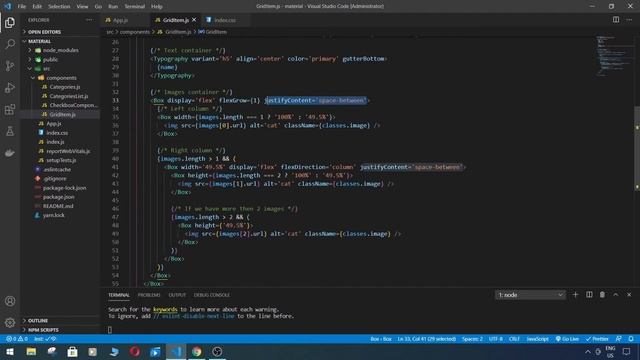
Task: Switch to the index.css editor tab
Action: tap(225, 20)
